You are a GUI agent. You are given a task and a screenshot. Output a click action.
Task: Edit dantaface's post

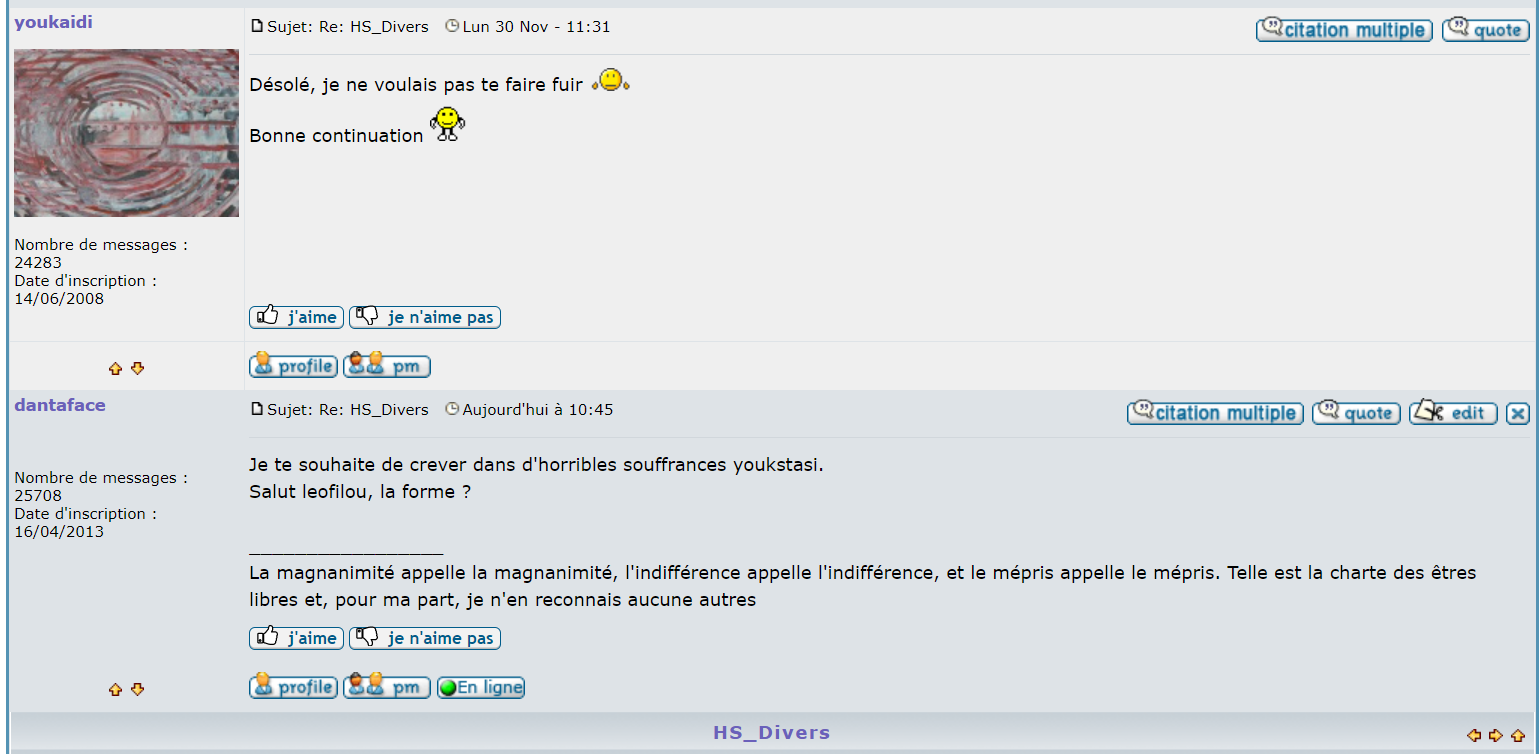click(x=1453, y=413)
